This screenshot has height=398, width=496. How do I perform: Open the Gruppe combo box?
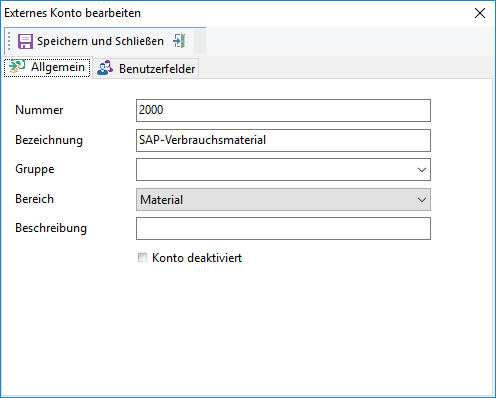pos(283,170)
